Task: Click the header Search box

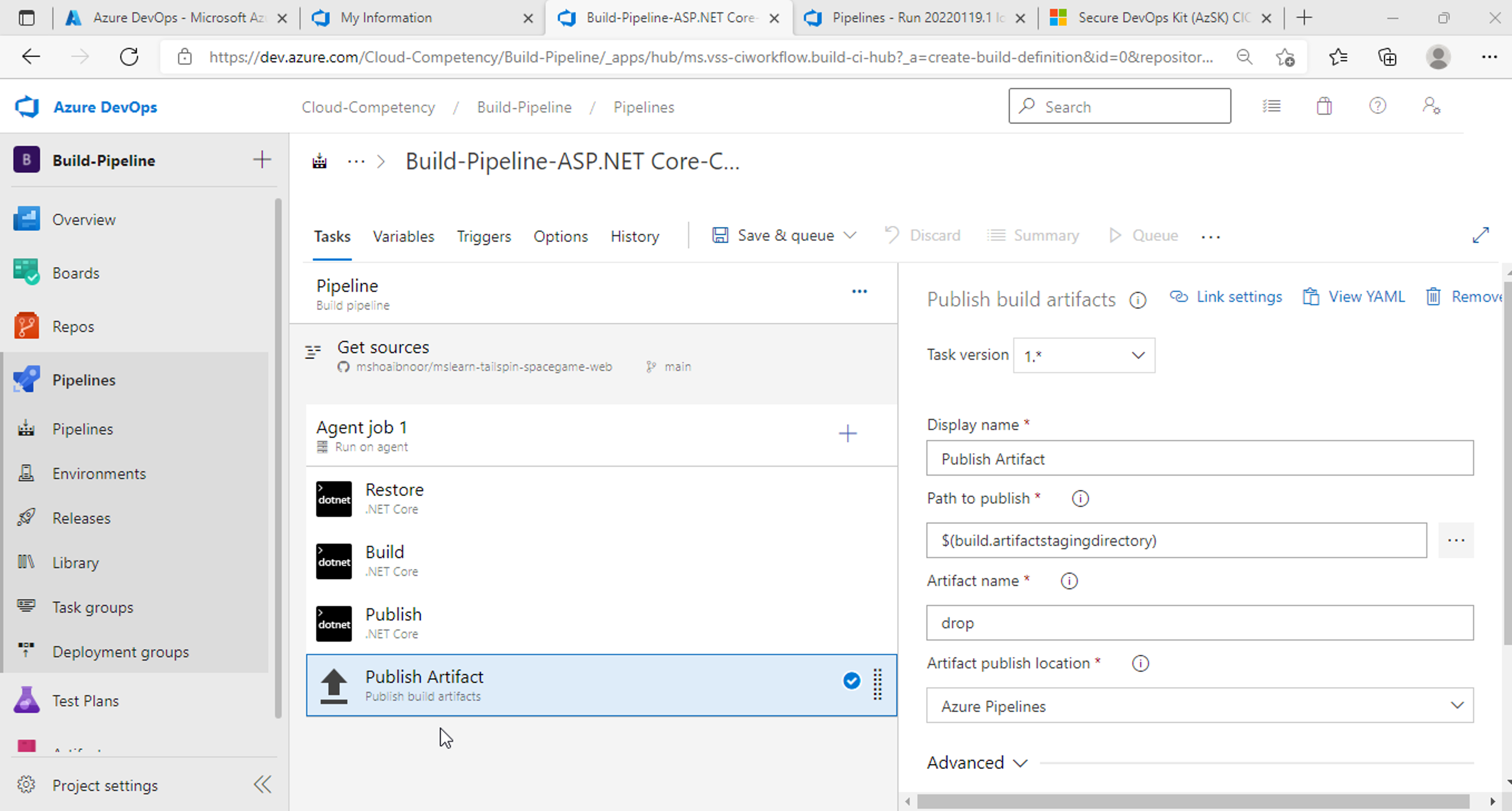Action: coord(1119,106)
